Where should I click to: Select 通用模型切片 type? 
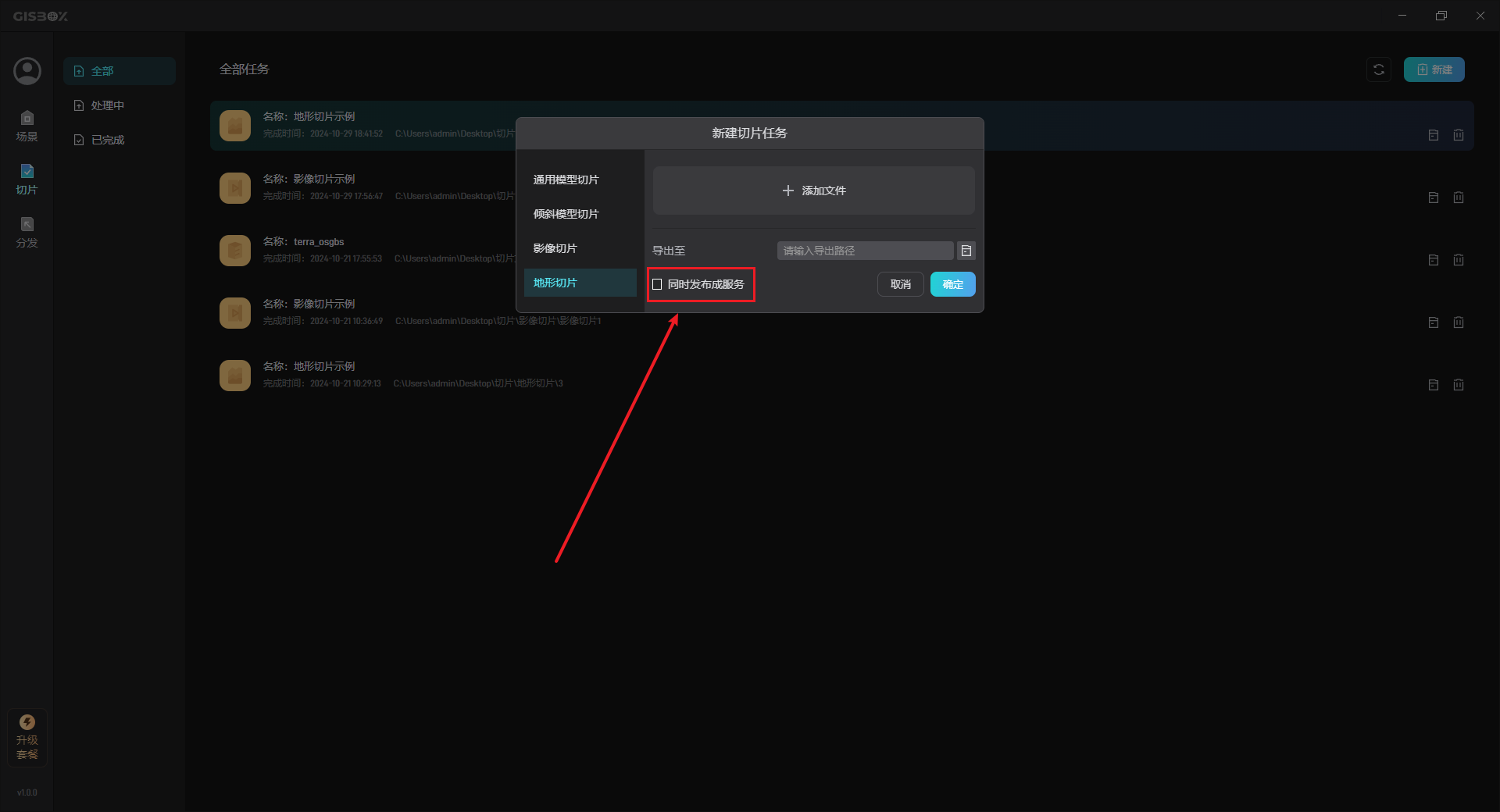click(x=580, y=180)
